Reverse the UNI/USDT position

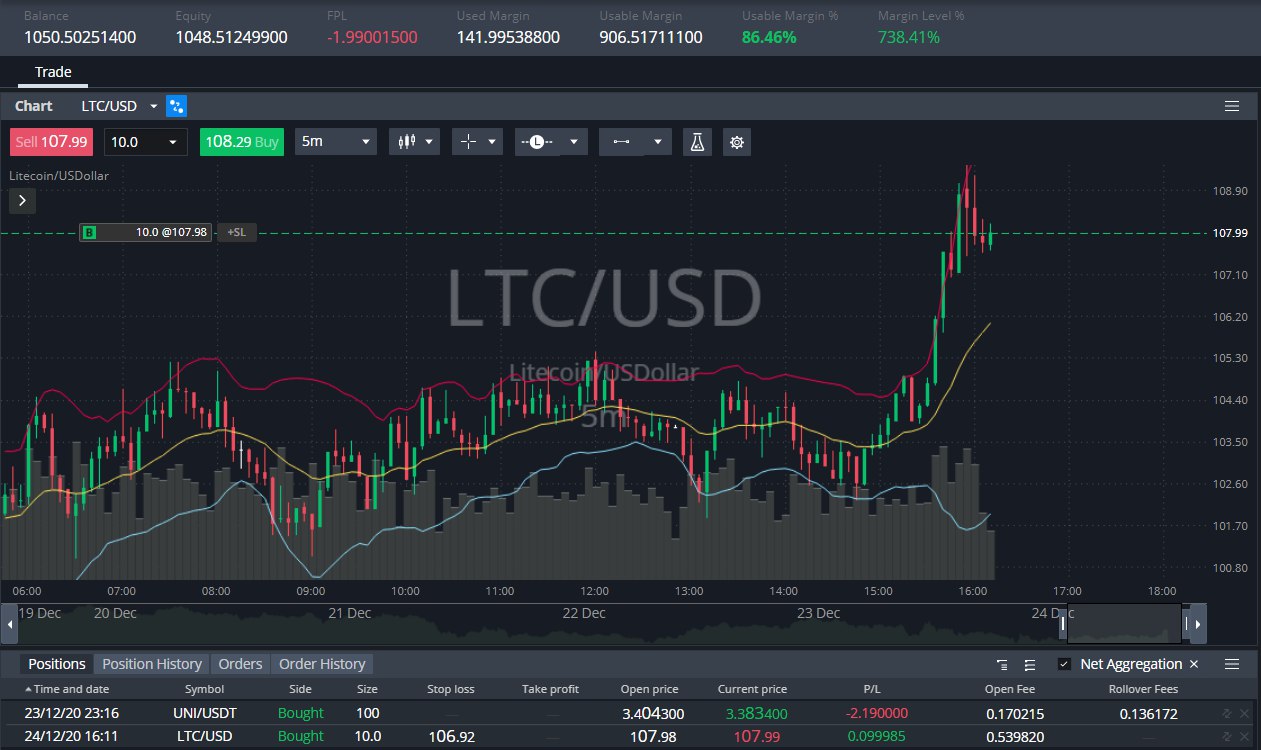point(1226,713)
